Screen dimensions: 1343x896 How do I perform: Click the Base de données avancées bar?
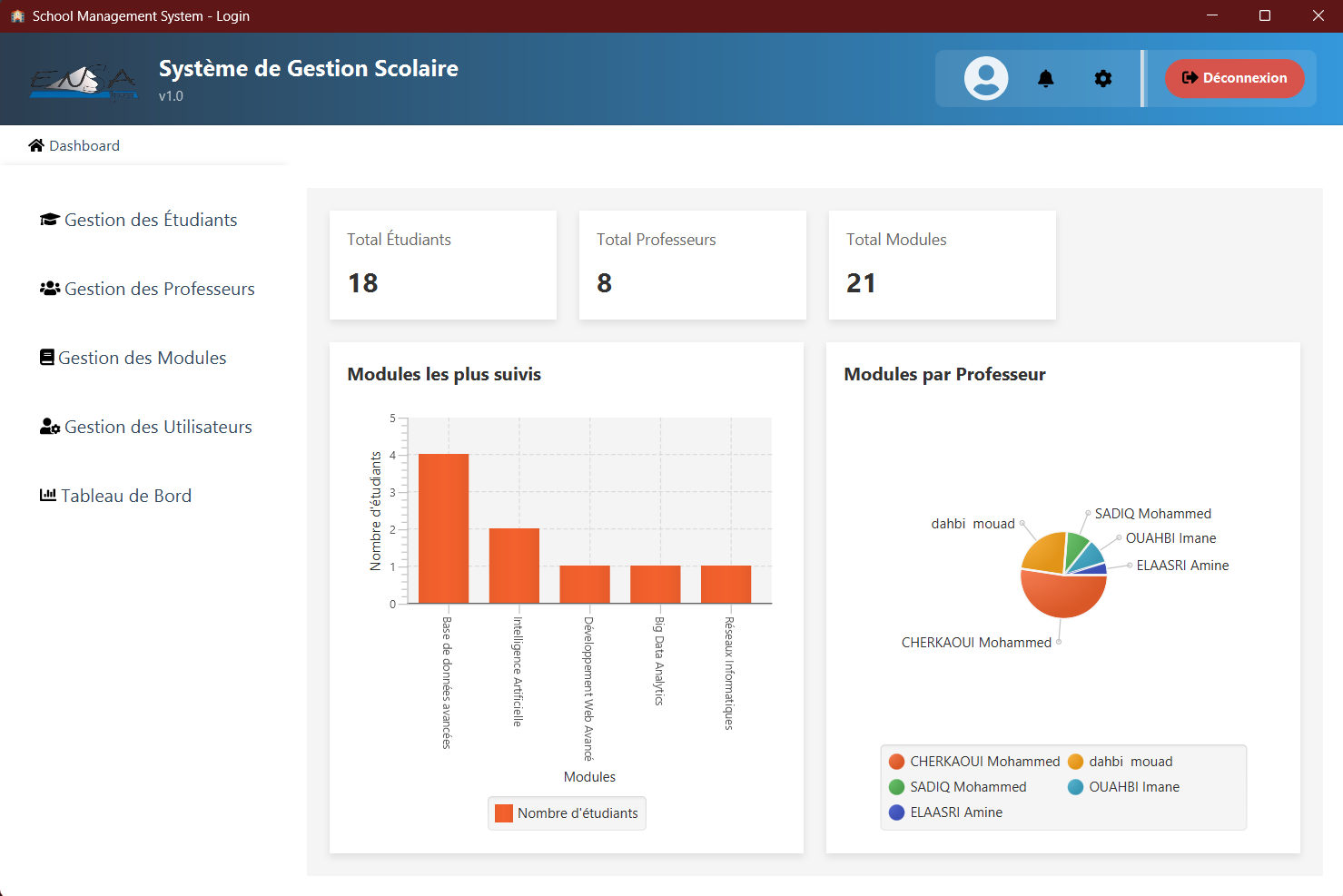pyautogui.click(x=443, y=528)
